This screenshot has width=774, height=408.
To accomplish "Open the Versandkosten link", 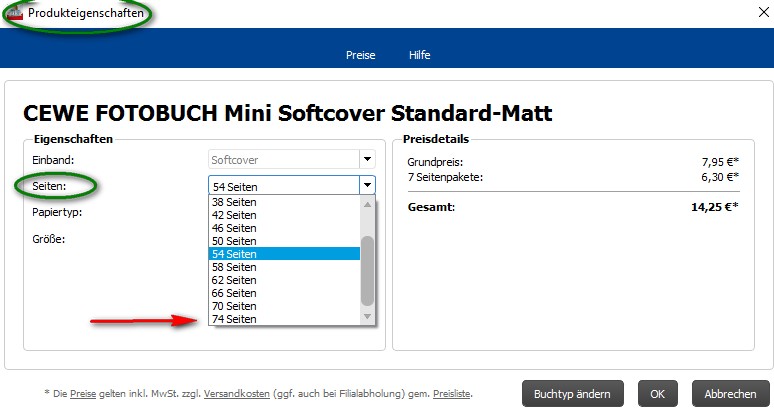I will pos(236,394).
